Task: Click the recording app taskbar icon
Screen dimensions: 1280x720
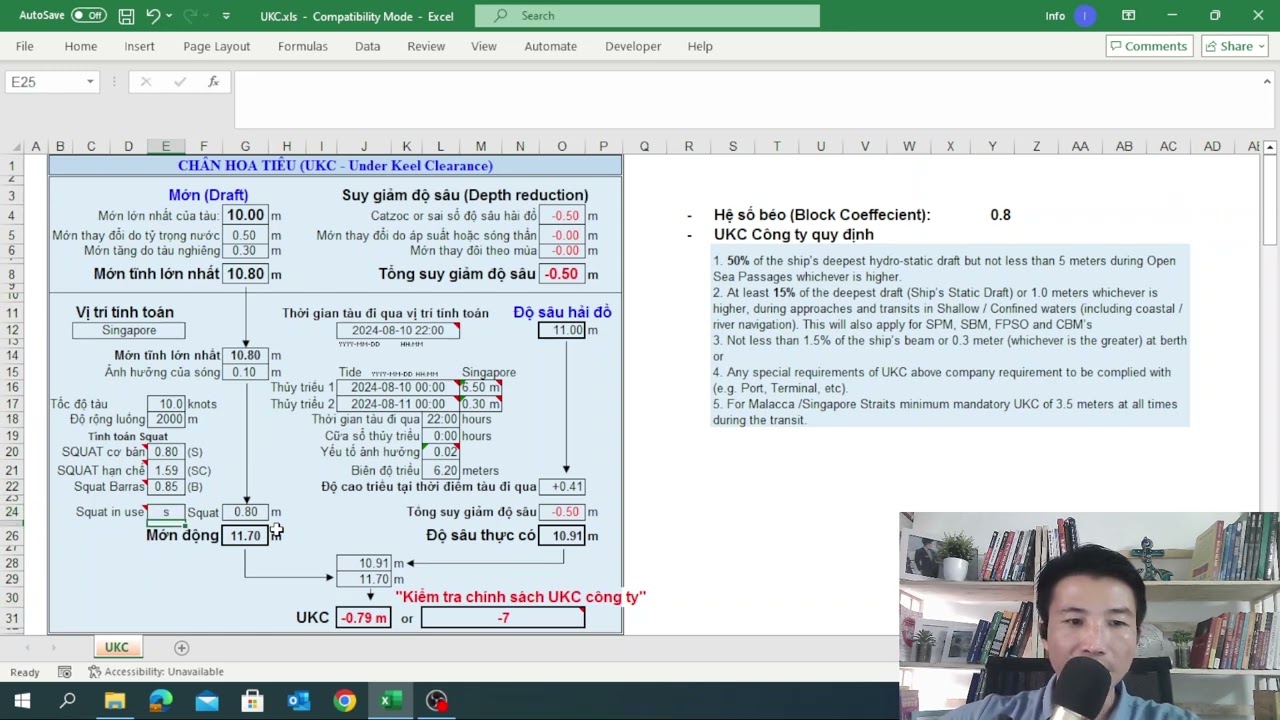Action: pos(437,701)
